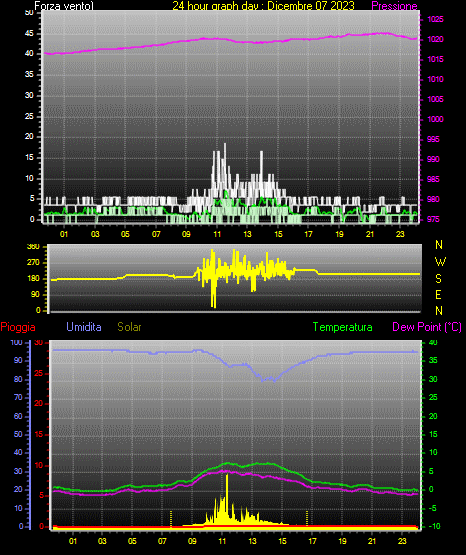
Task: Click the 15 value on red rain axis
Action: 39,434
